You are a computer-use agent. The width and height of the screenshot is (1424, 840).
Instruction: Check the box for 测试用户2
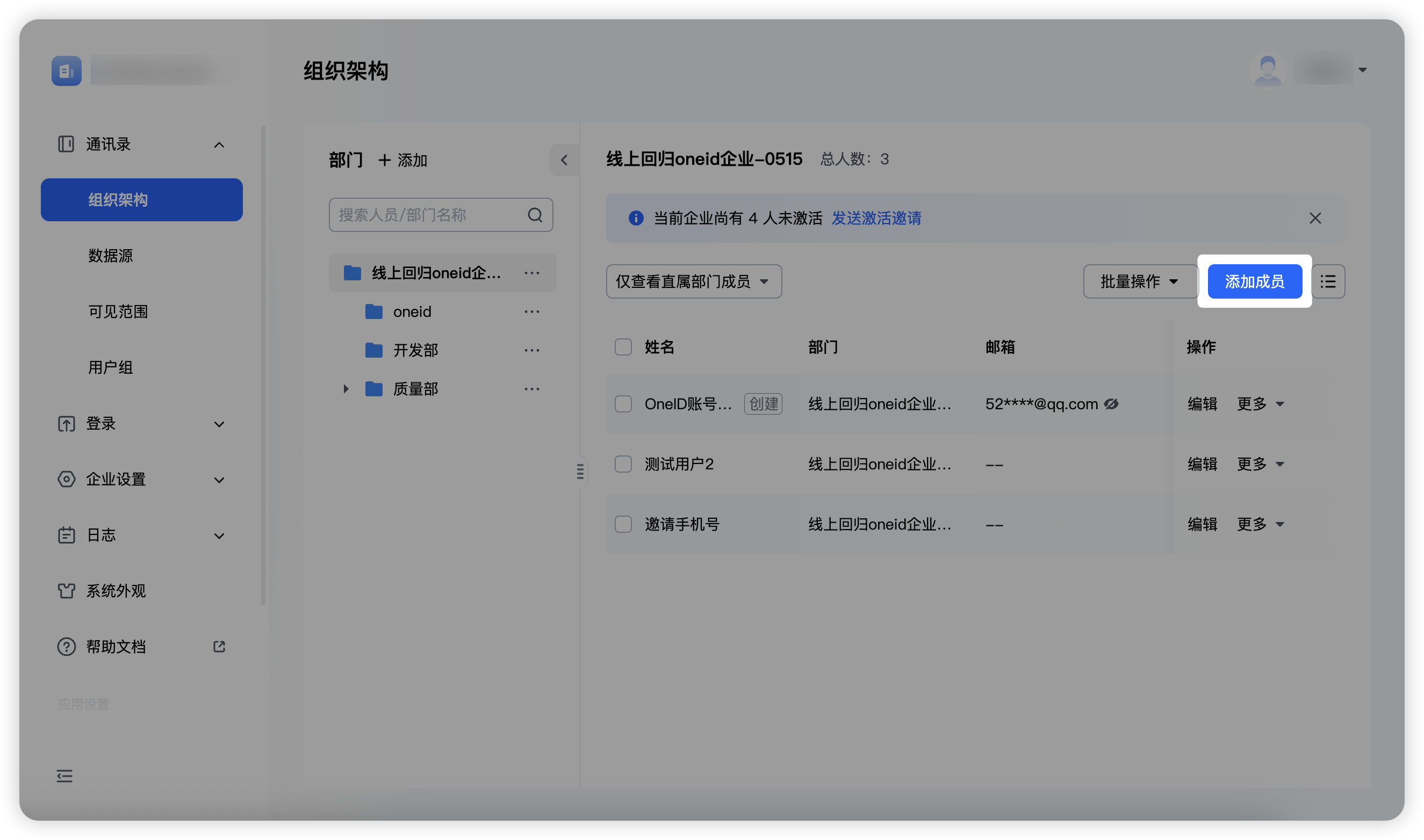click(623, 464)
